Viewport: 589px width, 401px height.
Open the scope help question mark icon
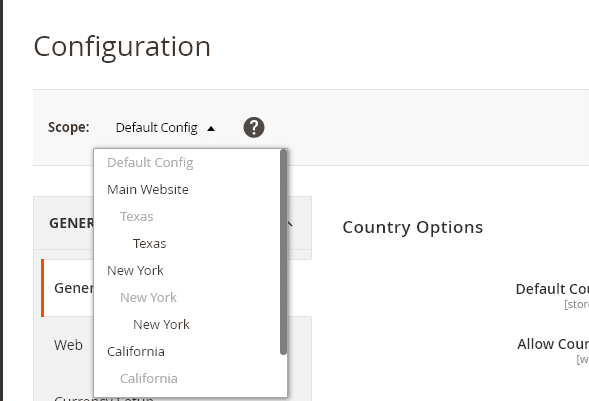coord(254,128)
